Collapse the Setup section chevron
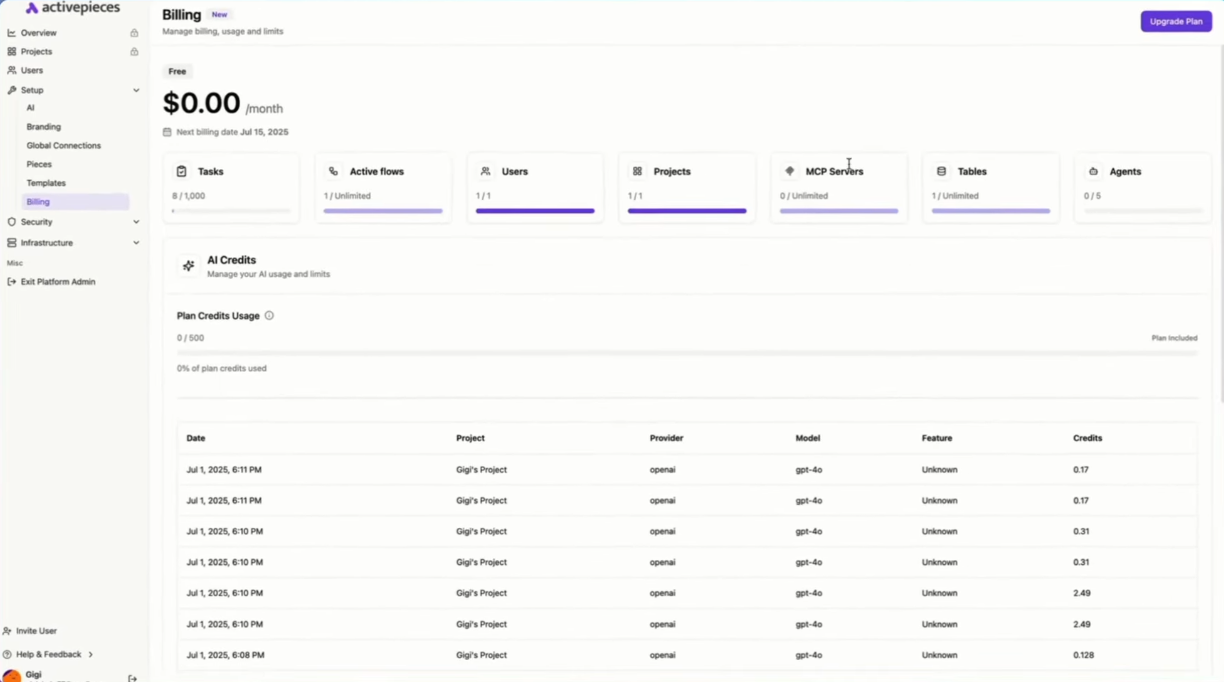This screenshot has height=682, width=1224. 136,90
